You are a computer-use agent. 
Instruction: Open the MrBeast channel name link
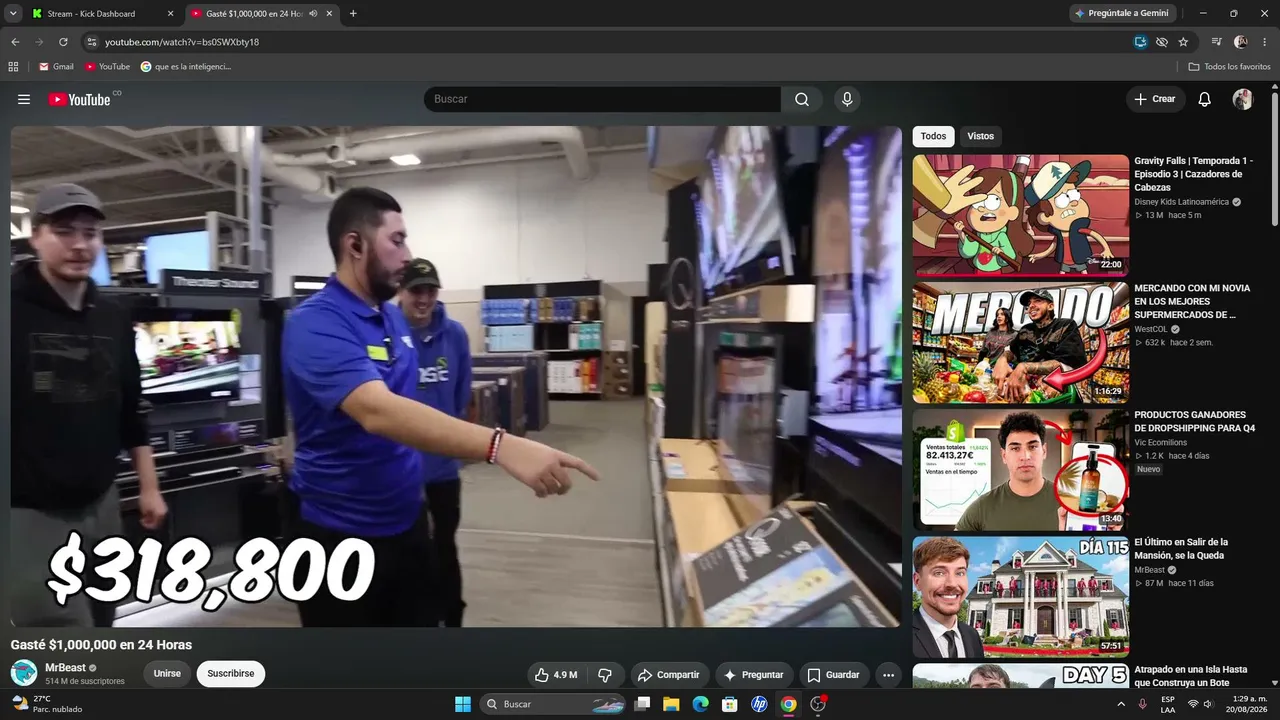tap(66, 668)
